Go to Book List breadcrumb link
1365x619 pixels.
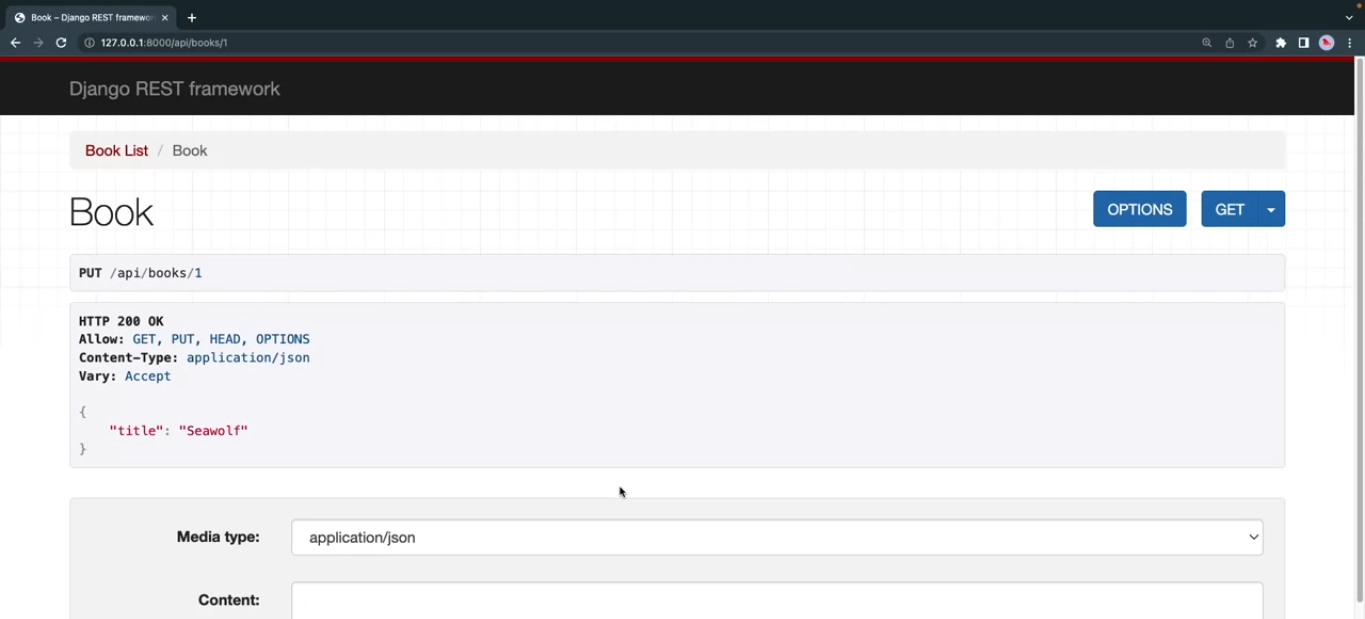click(116, 151)
